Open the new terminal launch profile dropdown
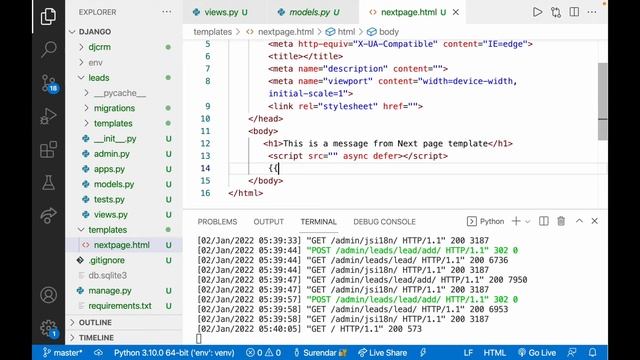 pos(528,221)
